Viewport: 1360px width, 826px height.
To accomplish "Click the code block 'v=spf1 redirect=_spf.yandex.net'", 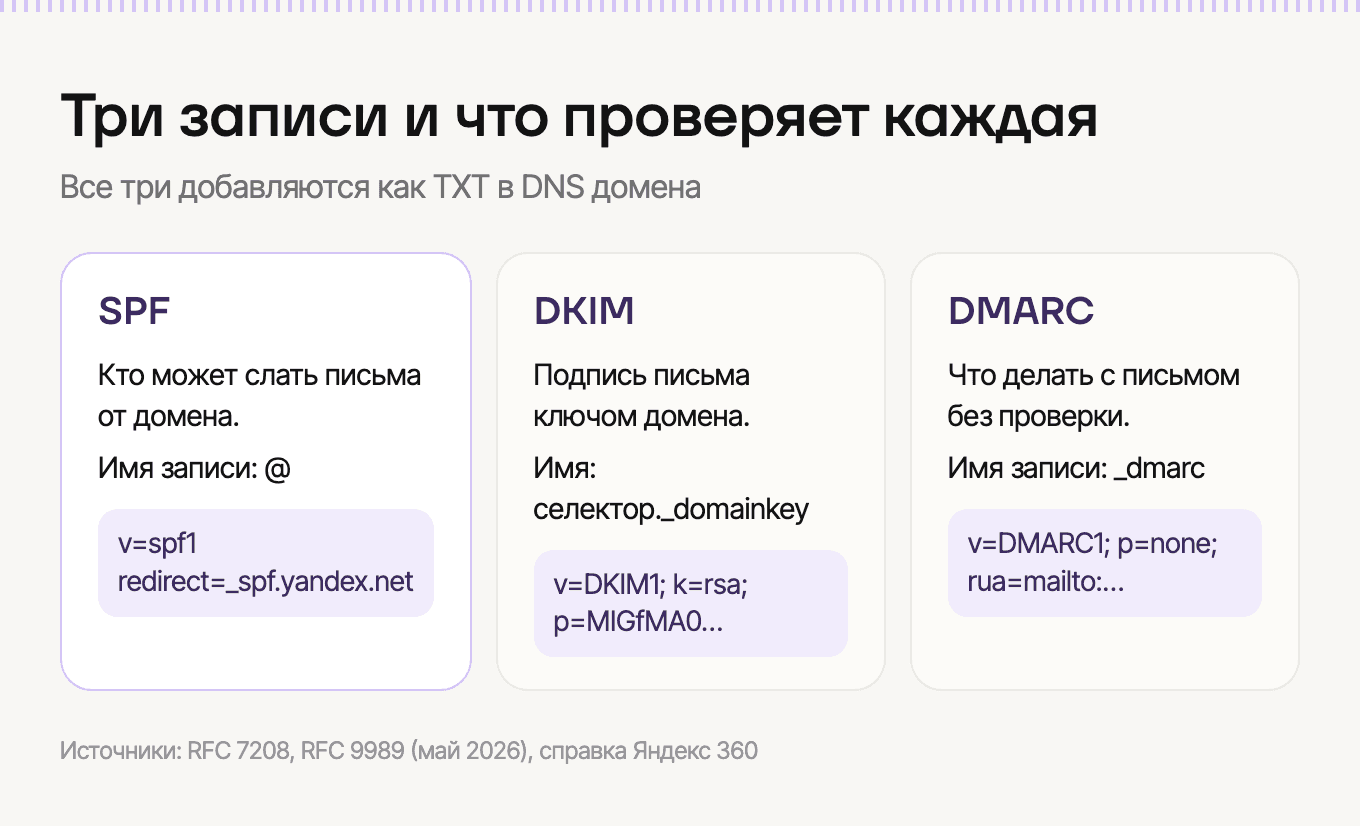I will click(x=266, y=563).
